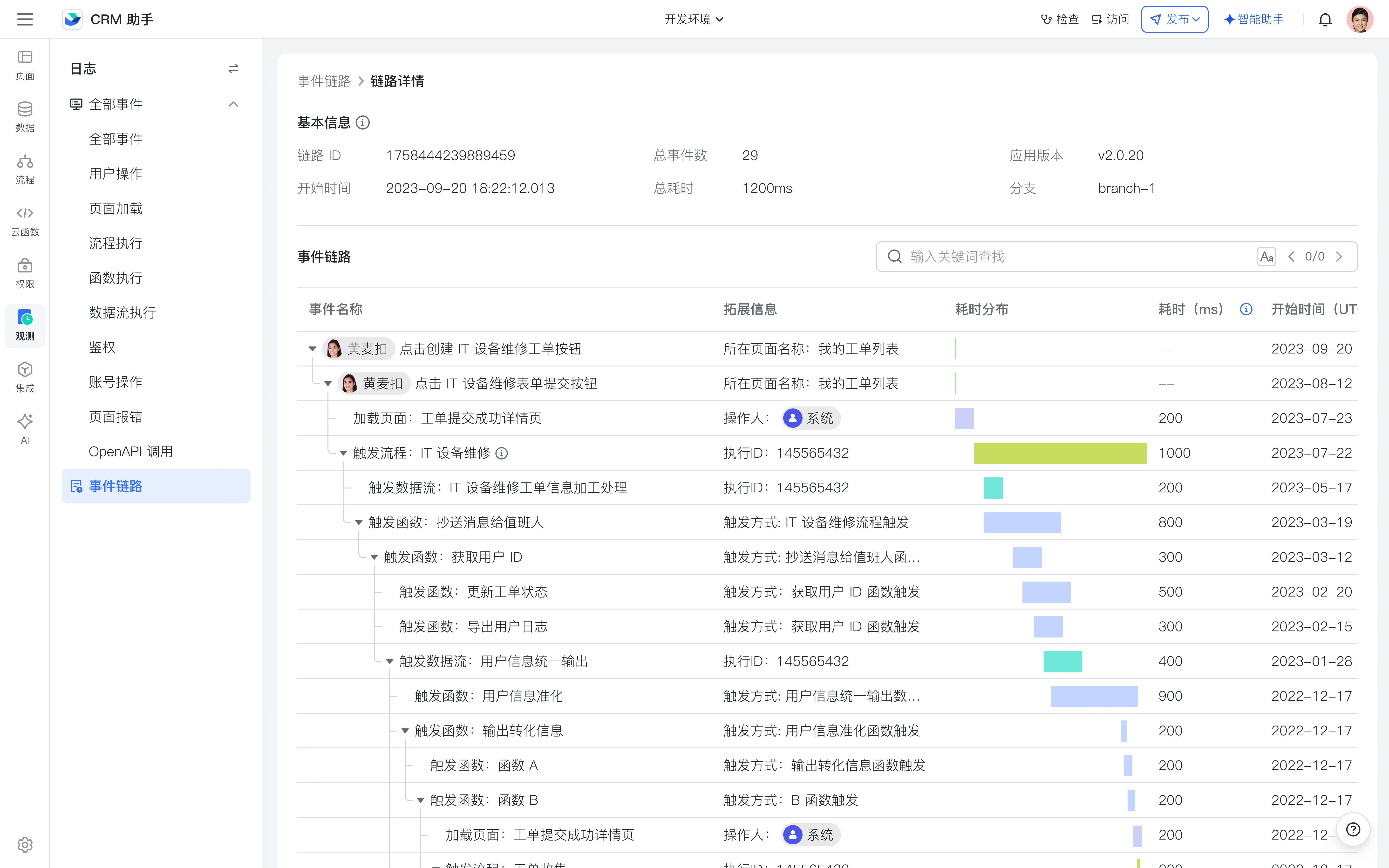Go to the previous search match
The width and height of the screenshot is (1389, 868).
tap(1291, 257)
